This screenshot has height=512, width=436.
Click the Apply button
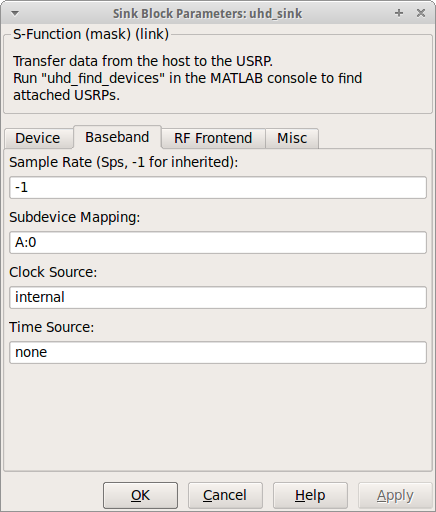pos(395,495)
